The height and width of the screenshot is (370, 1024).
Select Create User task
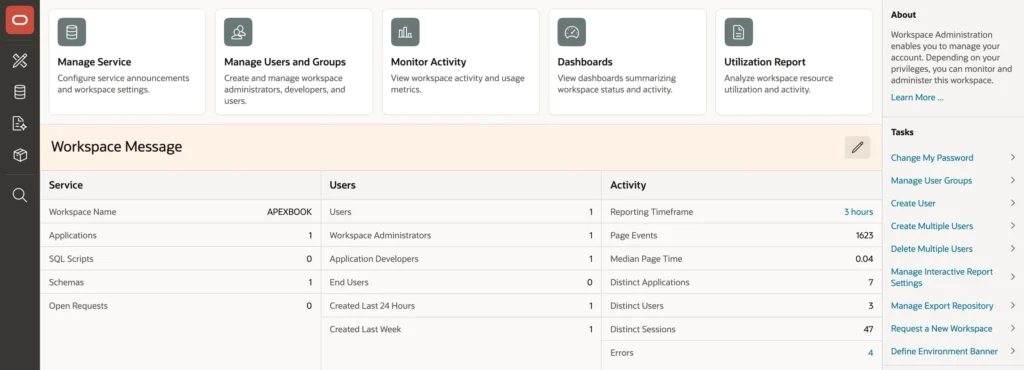coord(913,204)
